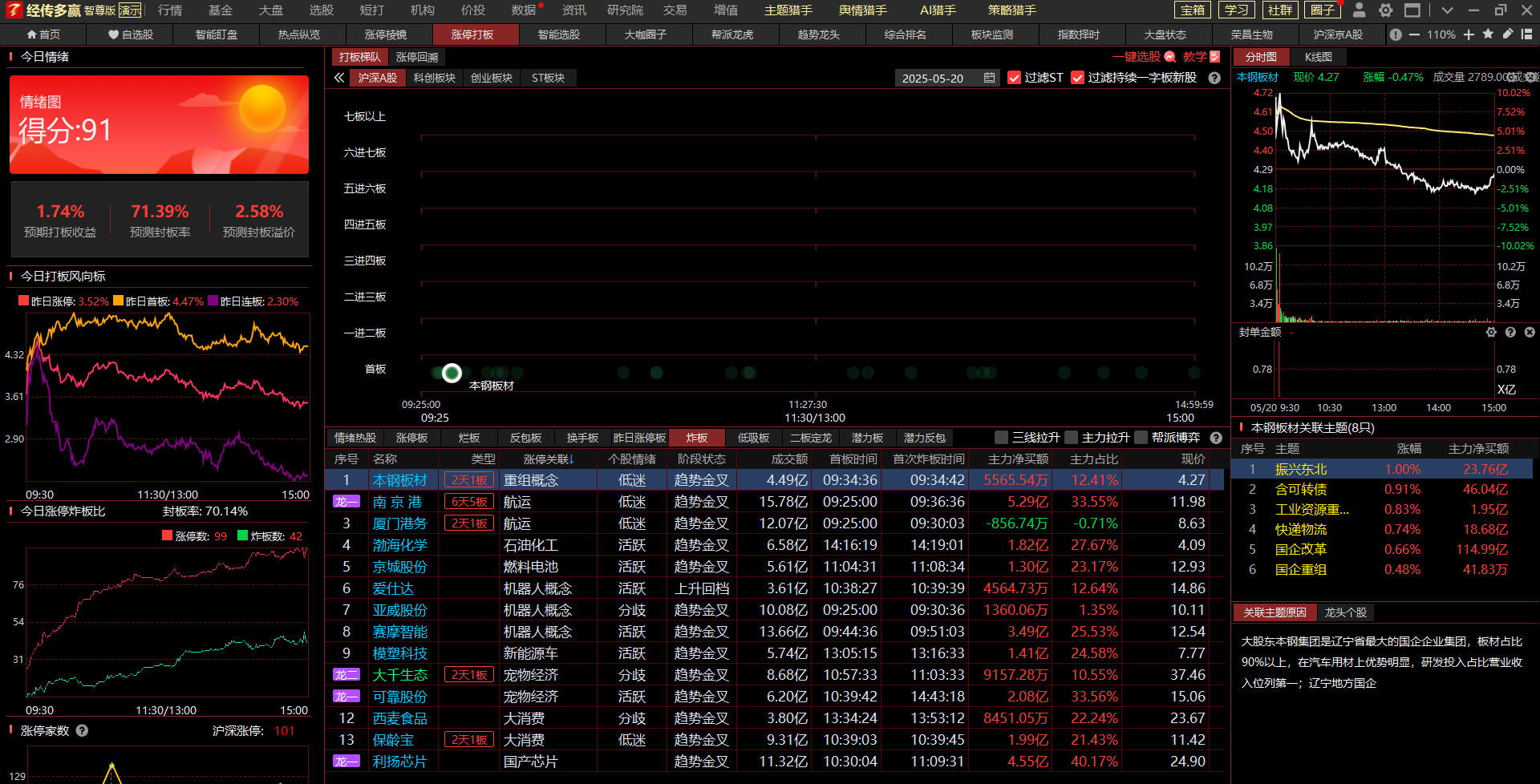Open settings gear in 封单金额 chart
This screenshot has width=1540, height=784.
(1491, 332)
